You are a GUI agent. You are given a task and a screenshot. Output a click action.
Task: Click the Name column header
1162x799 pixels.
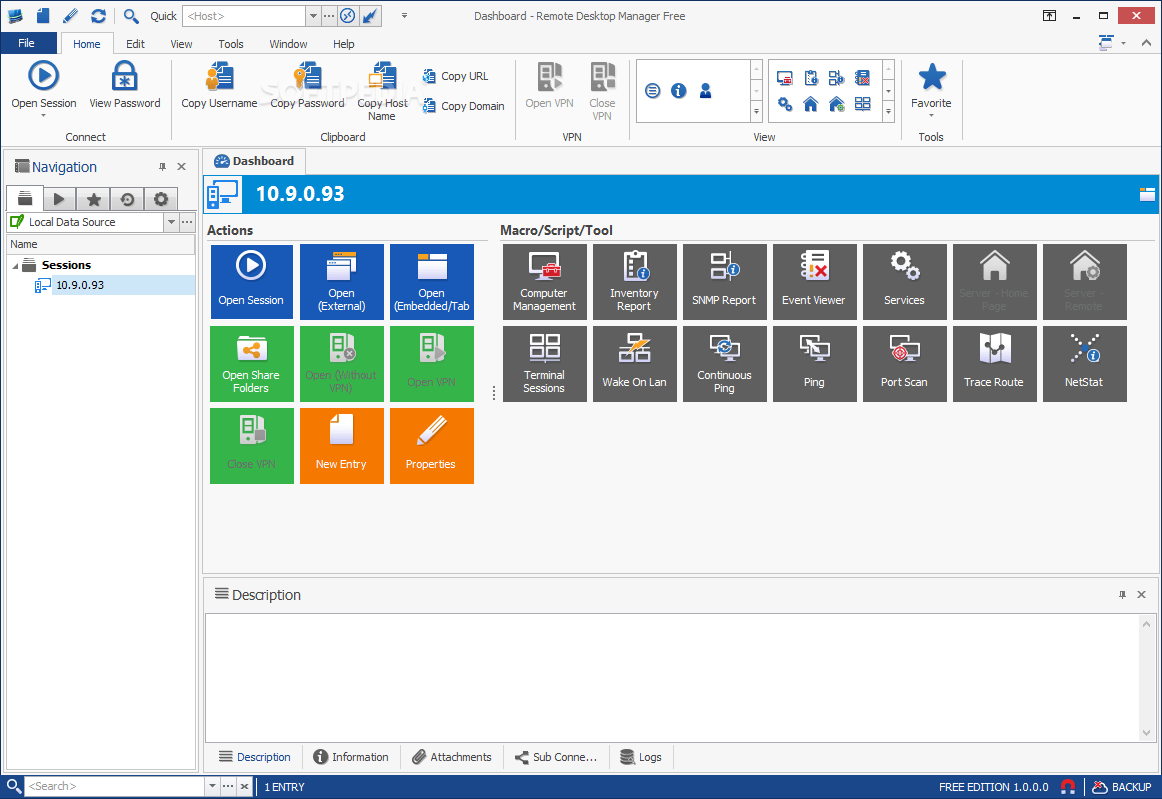coord(101,244)
